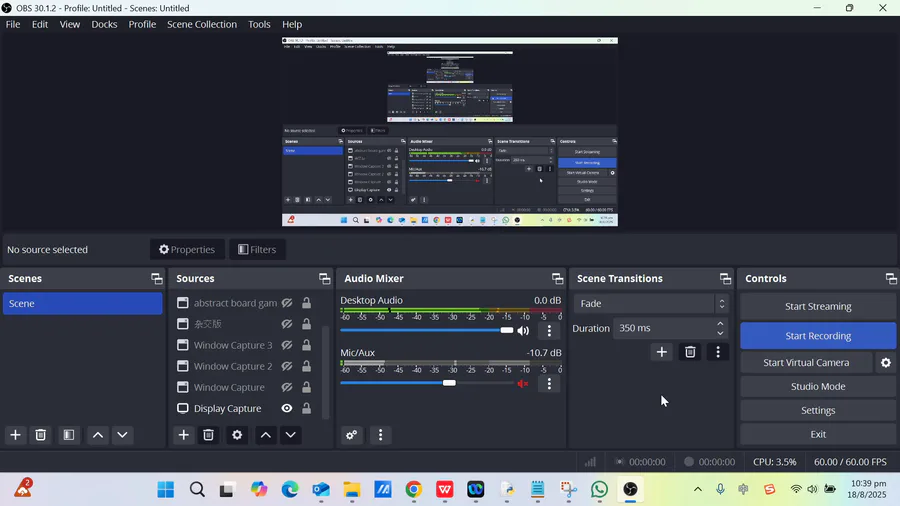Undock the Audio Mixer panel
The width and height of the screenshot is (900, 506).
click(x=557, y=278)
